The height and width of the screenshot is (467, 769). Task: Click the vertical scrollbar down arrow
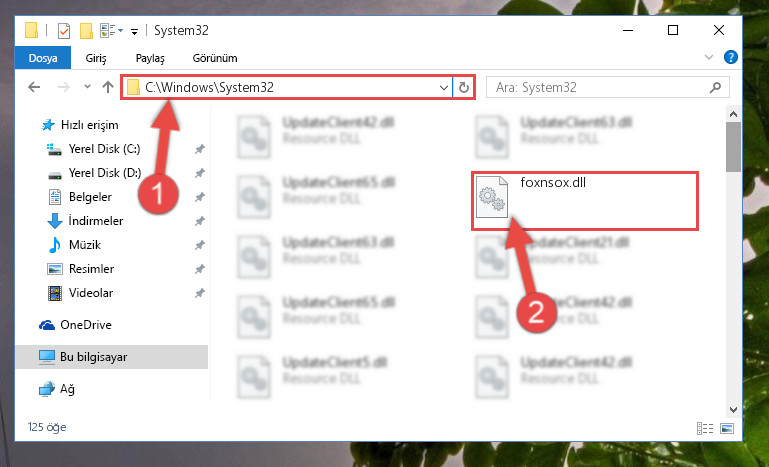tap(734, 410)
